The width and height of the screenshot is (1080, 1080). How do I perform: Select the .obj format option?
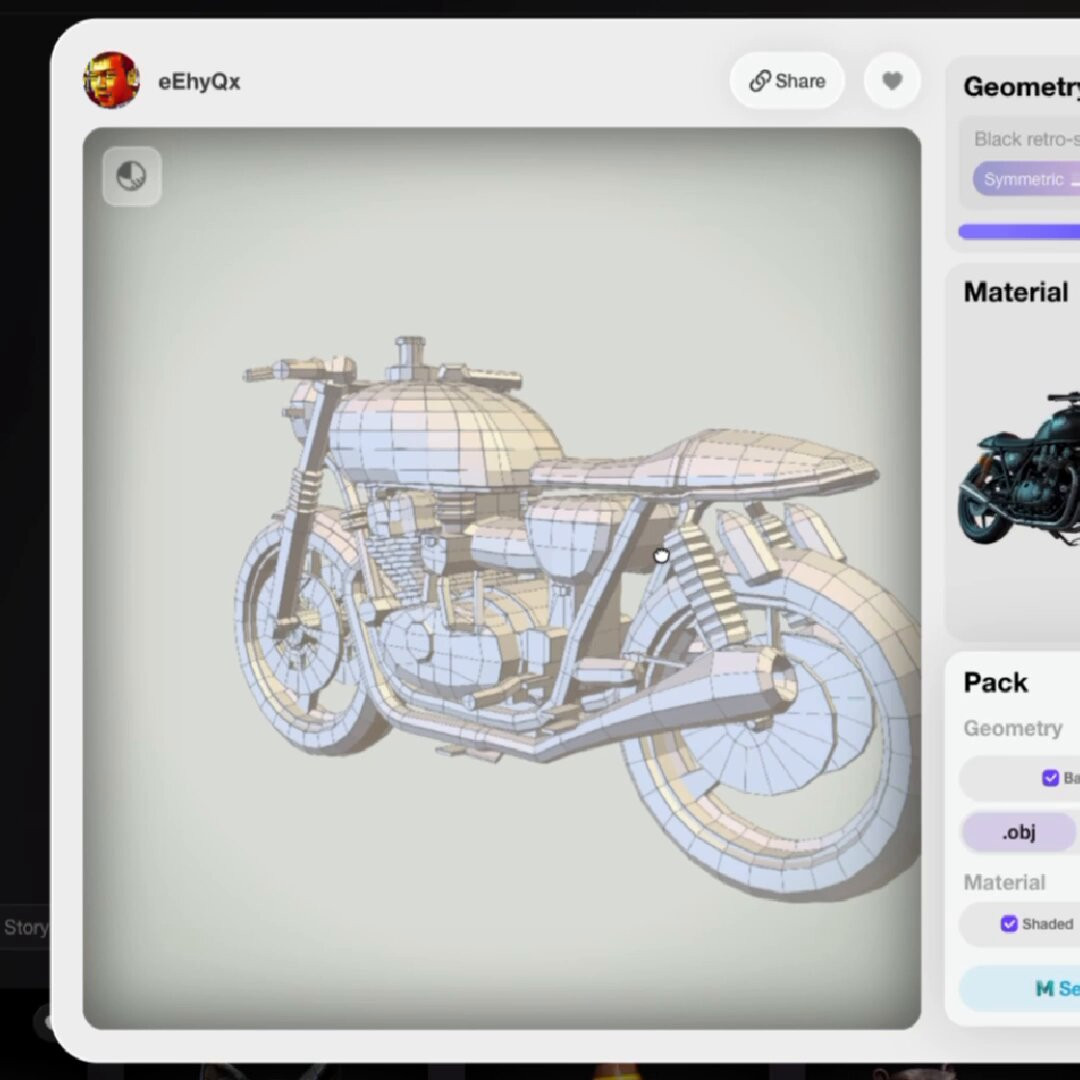coord(1019,832)
